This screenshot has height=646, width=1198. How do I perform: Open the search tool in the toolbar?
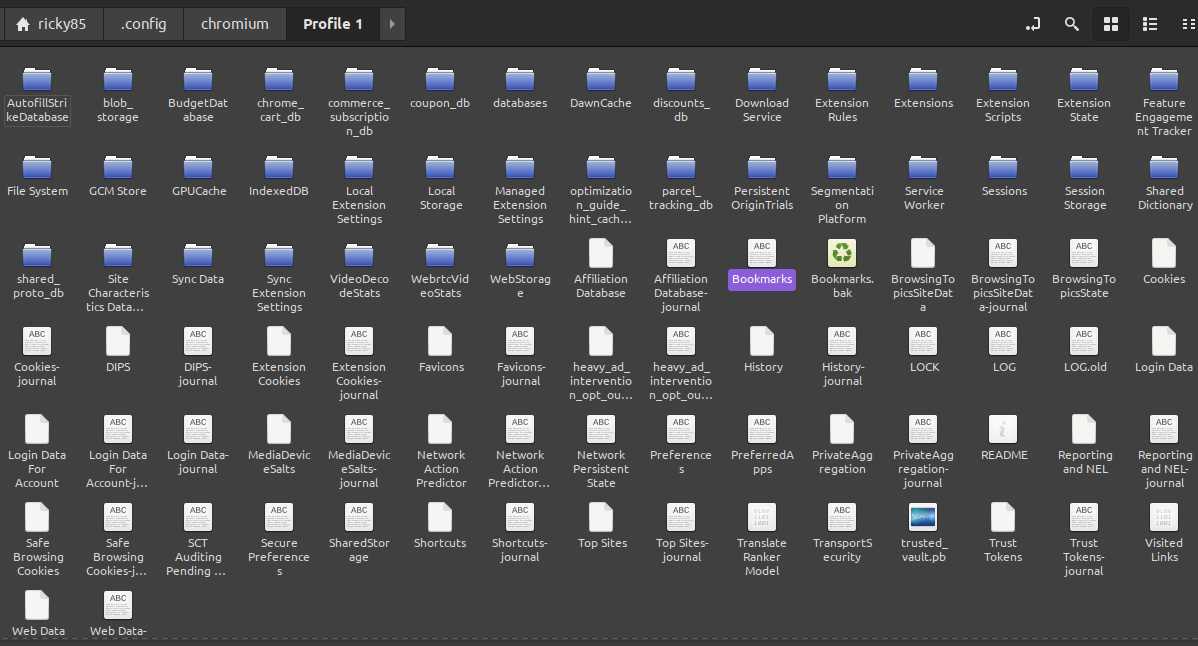tap(1071, 24)
